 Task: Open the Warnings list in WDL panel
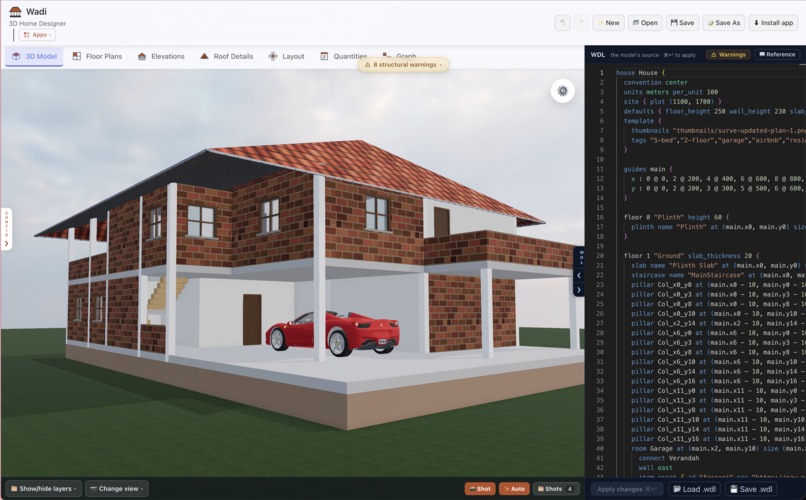(x=728, y=54)
